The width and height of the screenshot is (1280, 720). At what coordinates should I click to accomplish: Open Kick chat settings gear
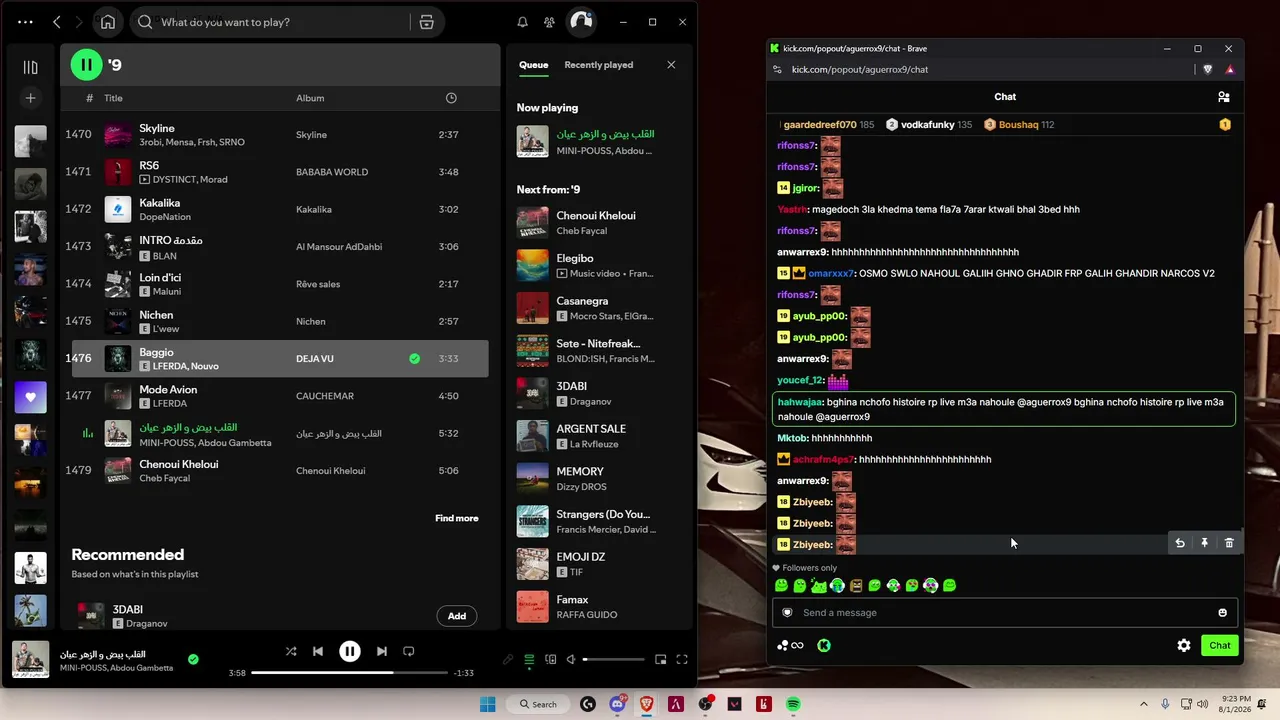(x=1184, y=645)
